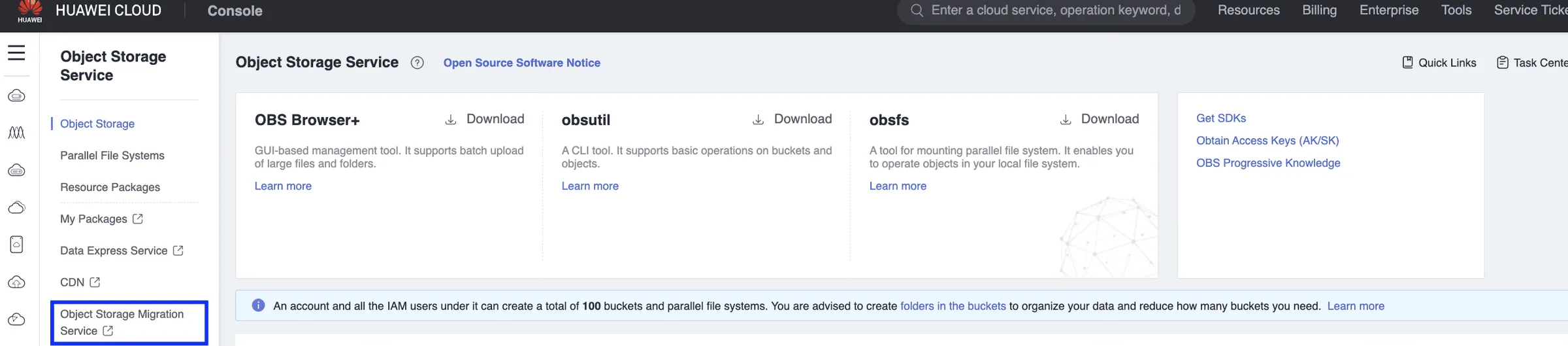
Task: Select Parallel File Systems in sidebar
Action: click(x=112, y=156)
